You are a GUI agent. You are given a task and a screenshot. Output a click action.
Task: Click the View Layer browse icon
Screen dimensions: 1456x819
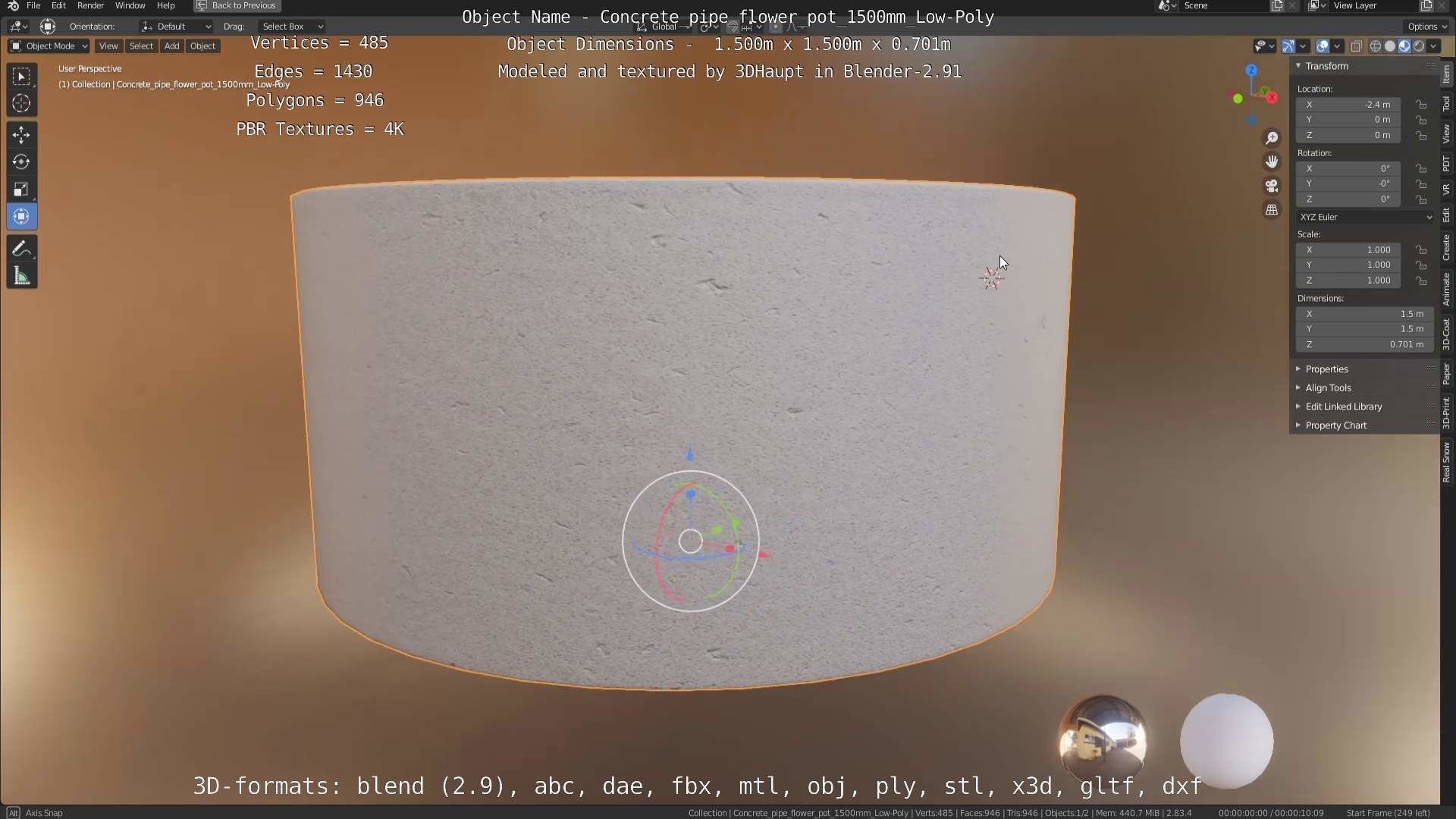(1317, 6)
